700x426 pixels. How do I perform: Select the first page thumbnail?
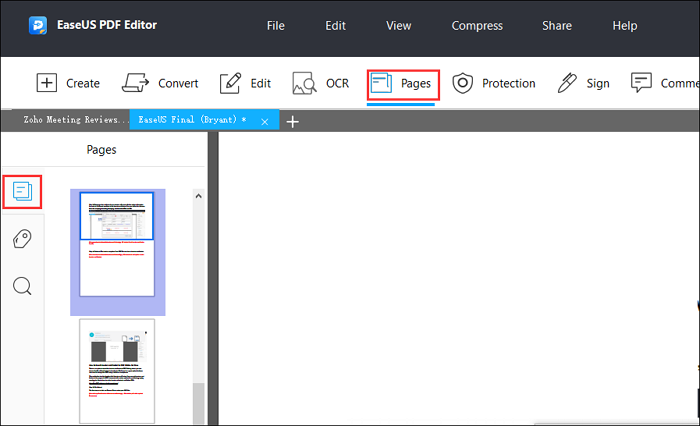(x=117, y=244)
